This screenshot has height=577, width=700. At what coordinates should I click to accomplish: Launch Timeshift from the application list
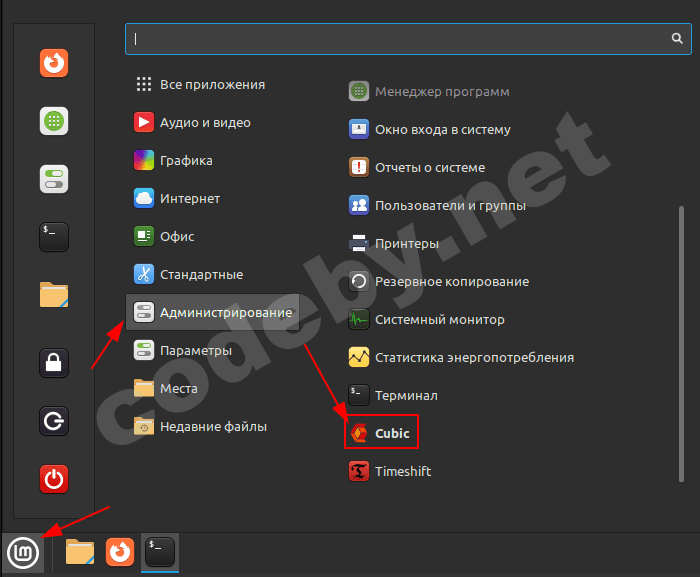[x=390, y=471]
